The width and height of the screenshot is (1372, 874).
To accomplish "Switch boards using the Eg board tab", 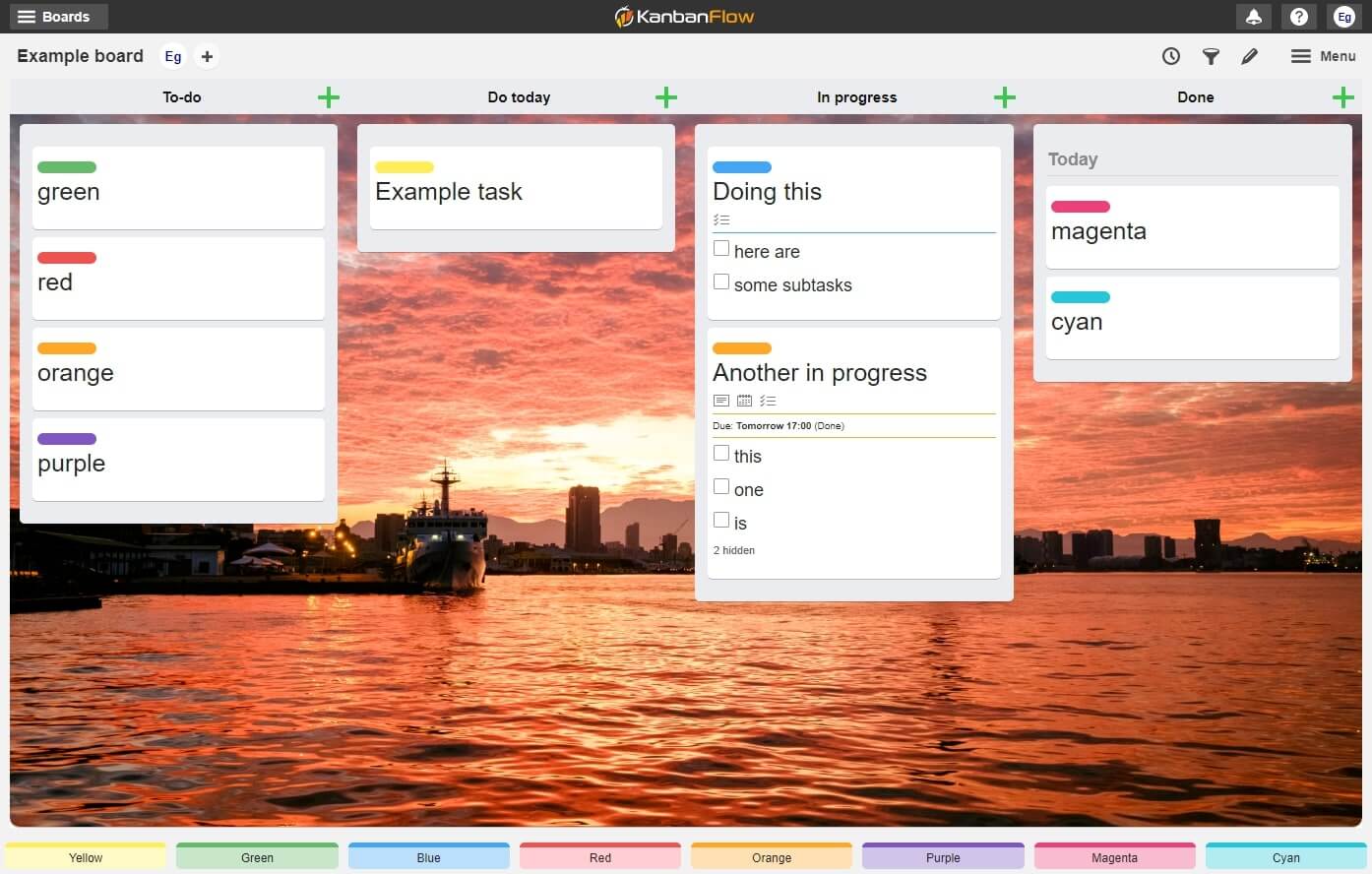I will tap(173, 56).
